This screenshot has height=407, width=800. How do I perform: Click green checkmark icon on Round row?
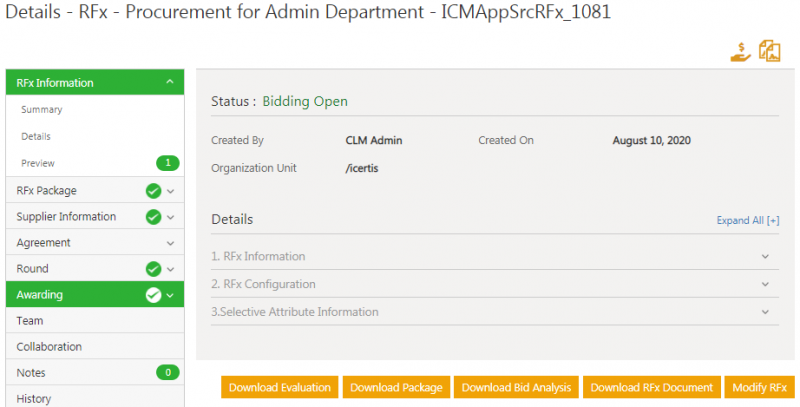pos(153,269)
